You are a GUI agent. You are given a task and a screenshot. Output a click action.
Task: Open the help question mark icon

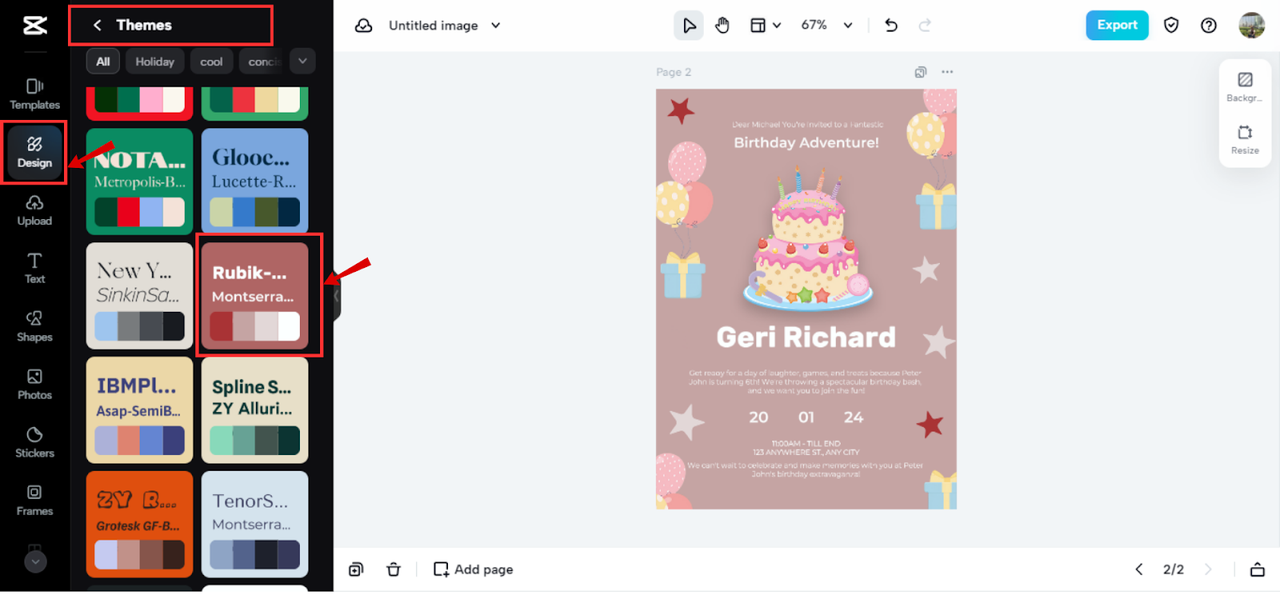coord(1209,25)
